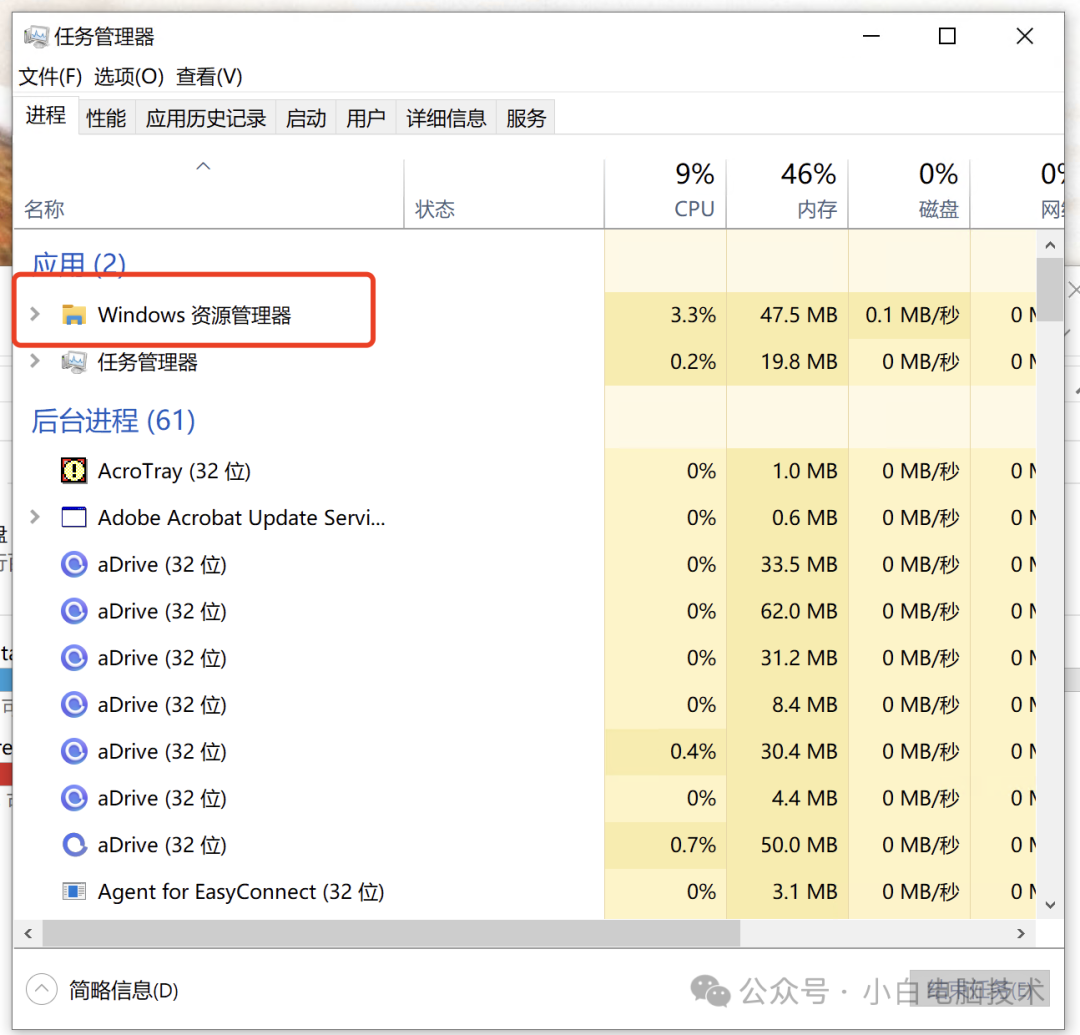Sort by the 状态 column header
This screenshot has width=1080, height=1035.
pyautogui.click(x=503, y=194)
